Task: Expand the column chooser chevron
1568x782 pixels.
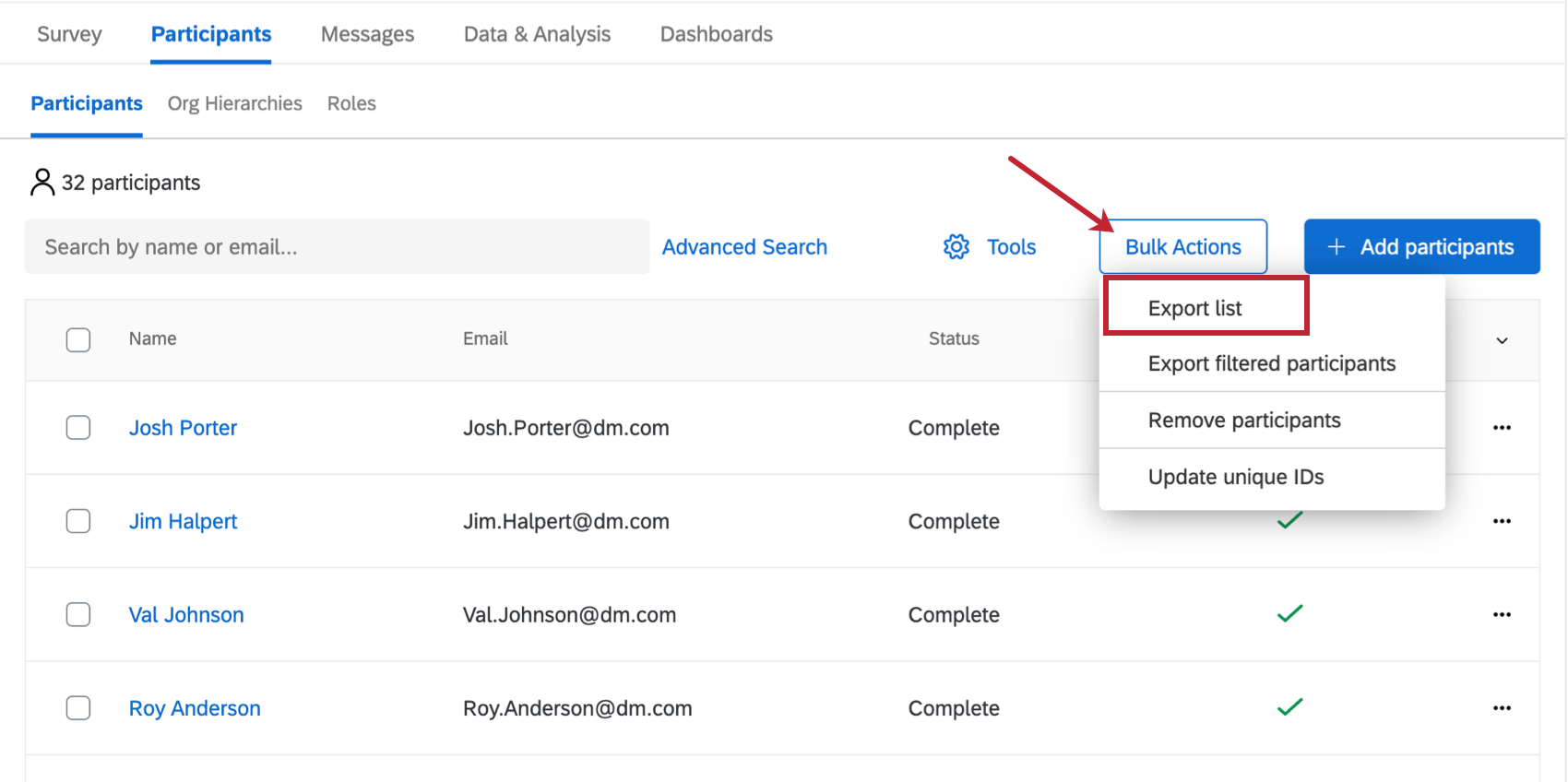Action: coord(1502,340)
